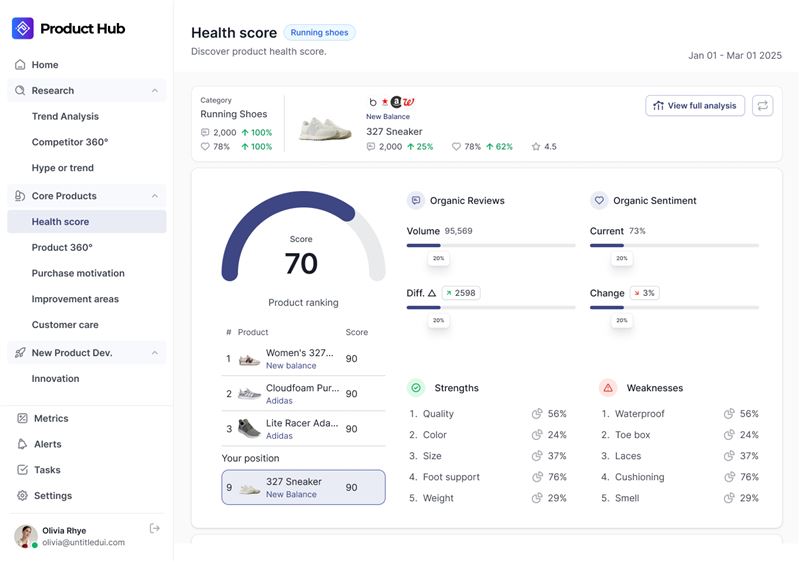Click the Product Hub logo icon

tap(23, 29)
